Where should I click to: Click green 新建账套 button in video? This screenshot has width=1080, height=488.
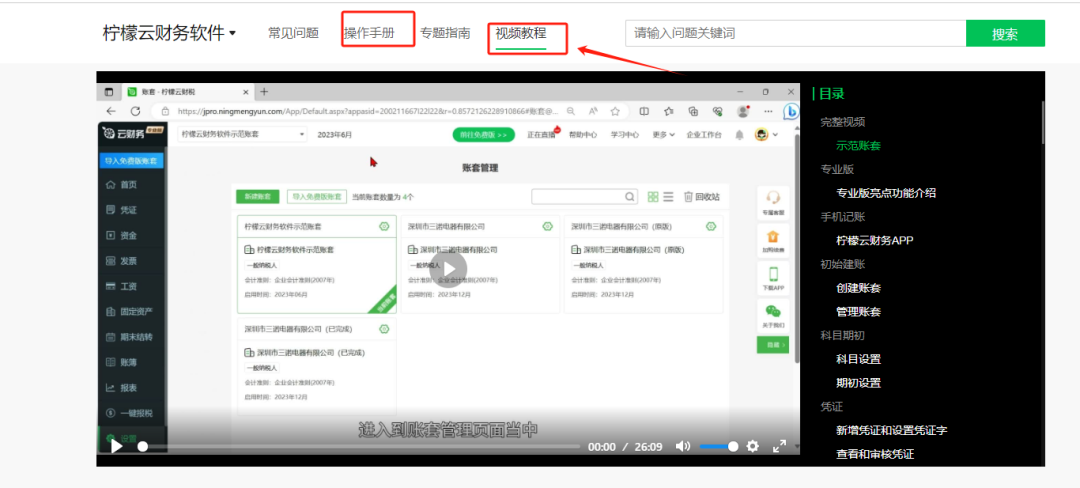click(258, 197)
